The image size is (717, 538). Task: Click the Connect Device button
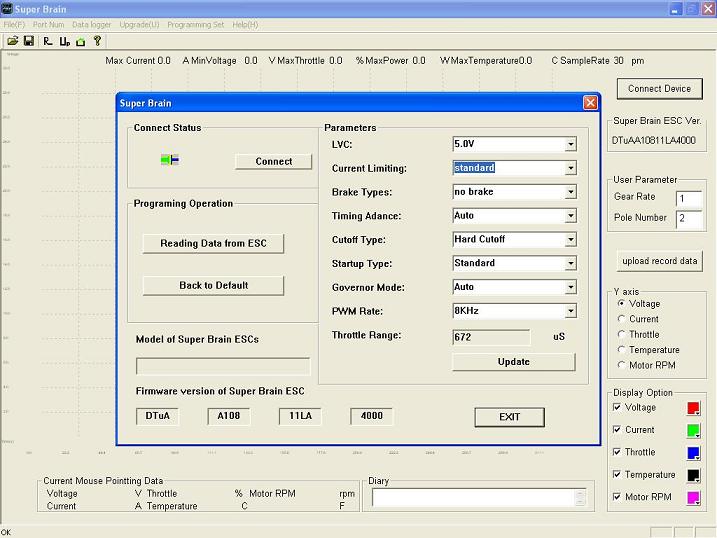click(659, 89)
